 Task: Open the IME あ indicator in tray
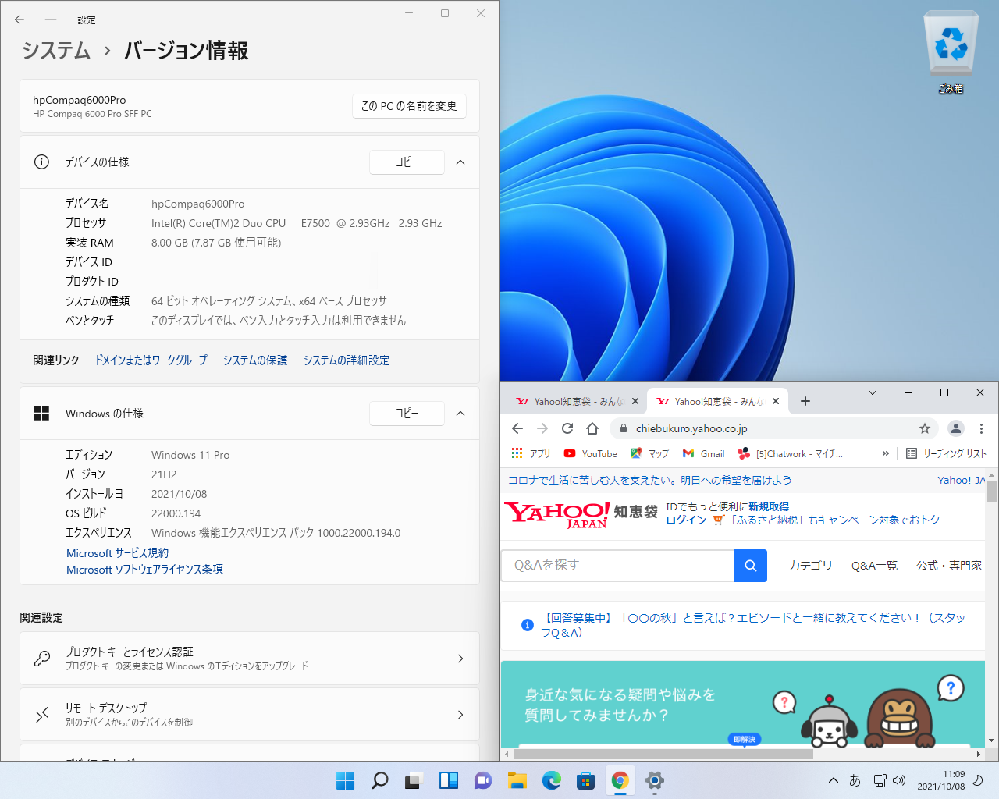pyautogui.click(x=855, y=781)
